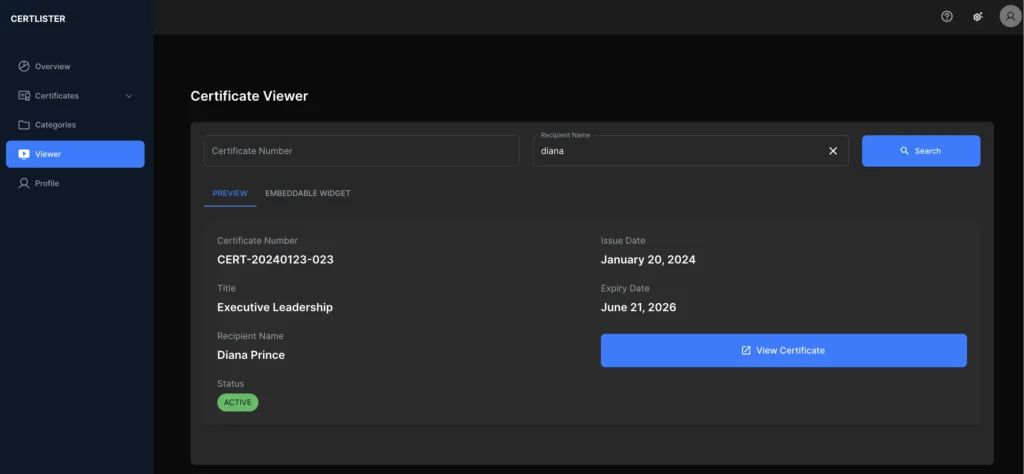
Task: Focus the Recipient Name field containing diana
Action: point(691,151)
